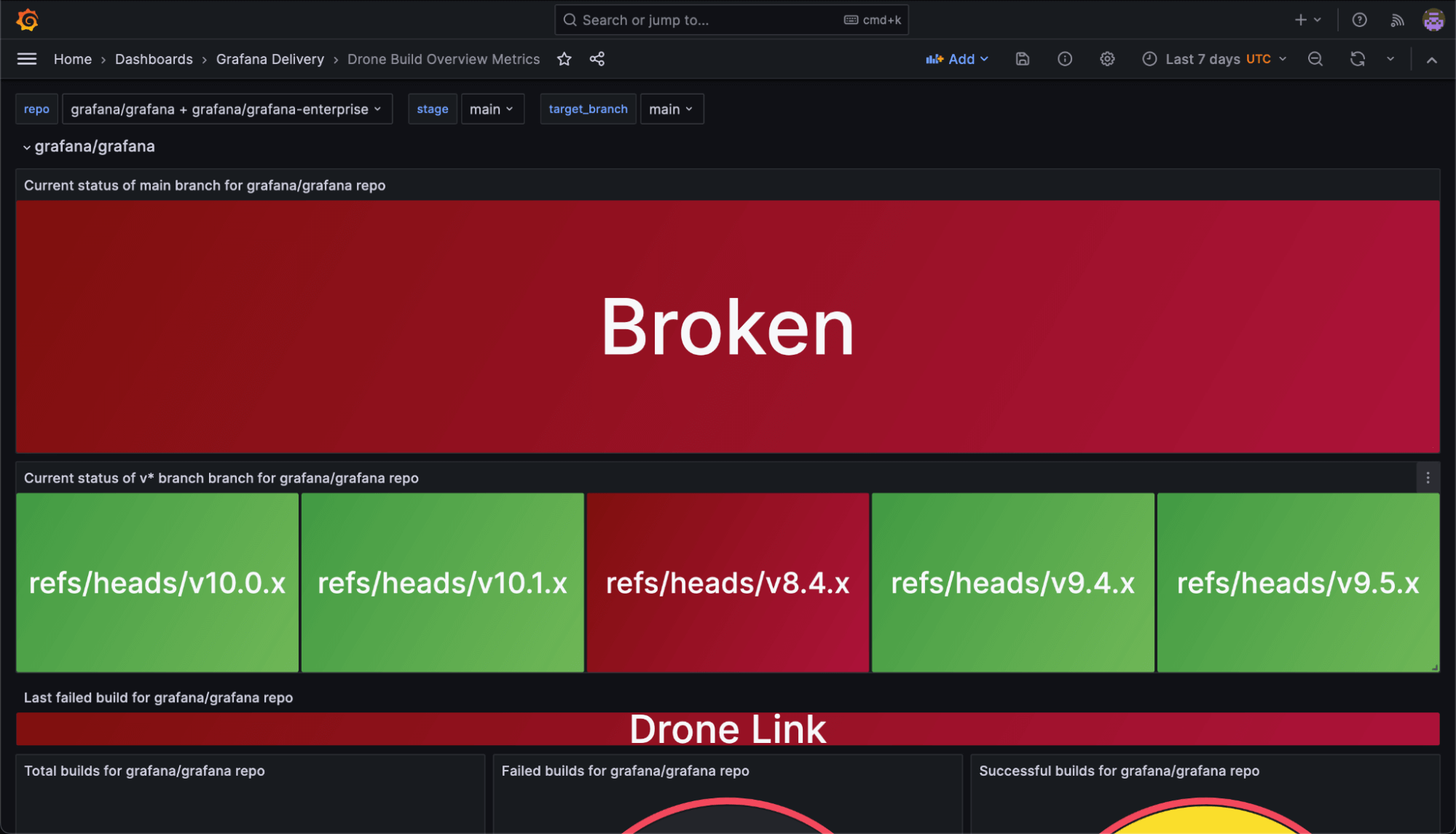The height and width of the screenshot is (834, 1456).
Task: Open the news feed icon
Action: coord(1397,20)
